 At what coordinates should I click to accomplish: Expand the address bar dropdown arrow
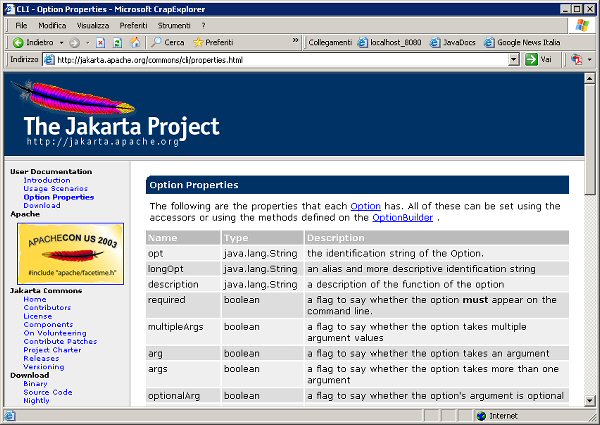pyautogui.click(x=514, y=60)
